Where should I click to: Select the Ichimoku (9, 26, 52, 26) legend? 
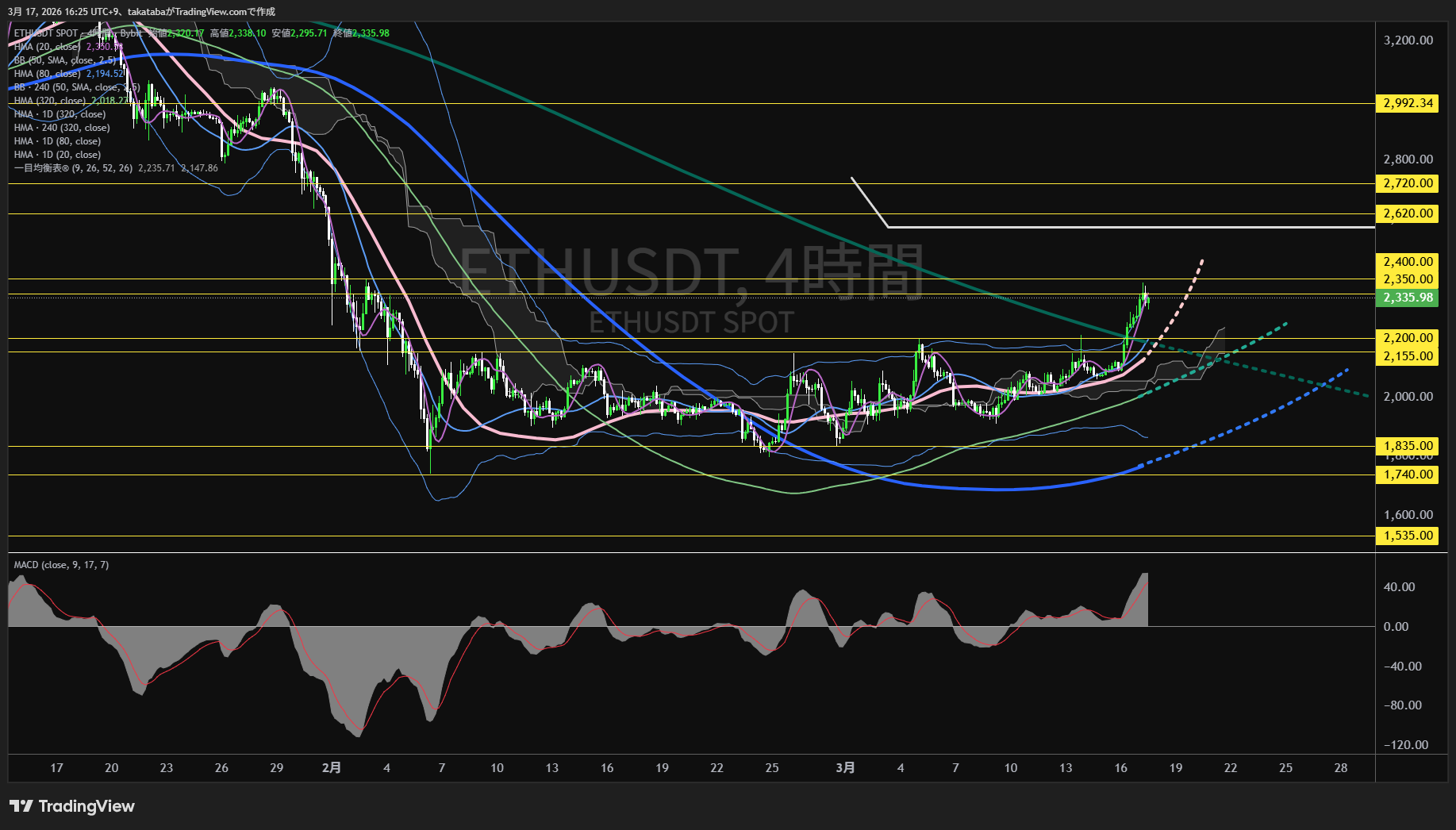click(x=73, y=168)
